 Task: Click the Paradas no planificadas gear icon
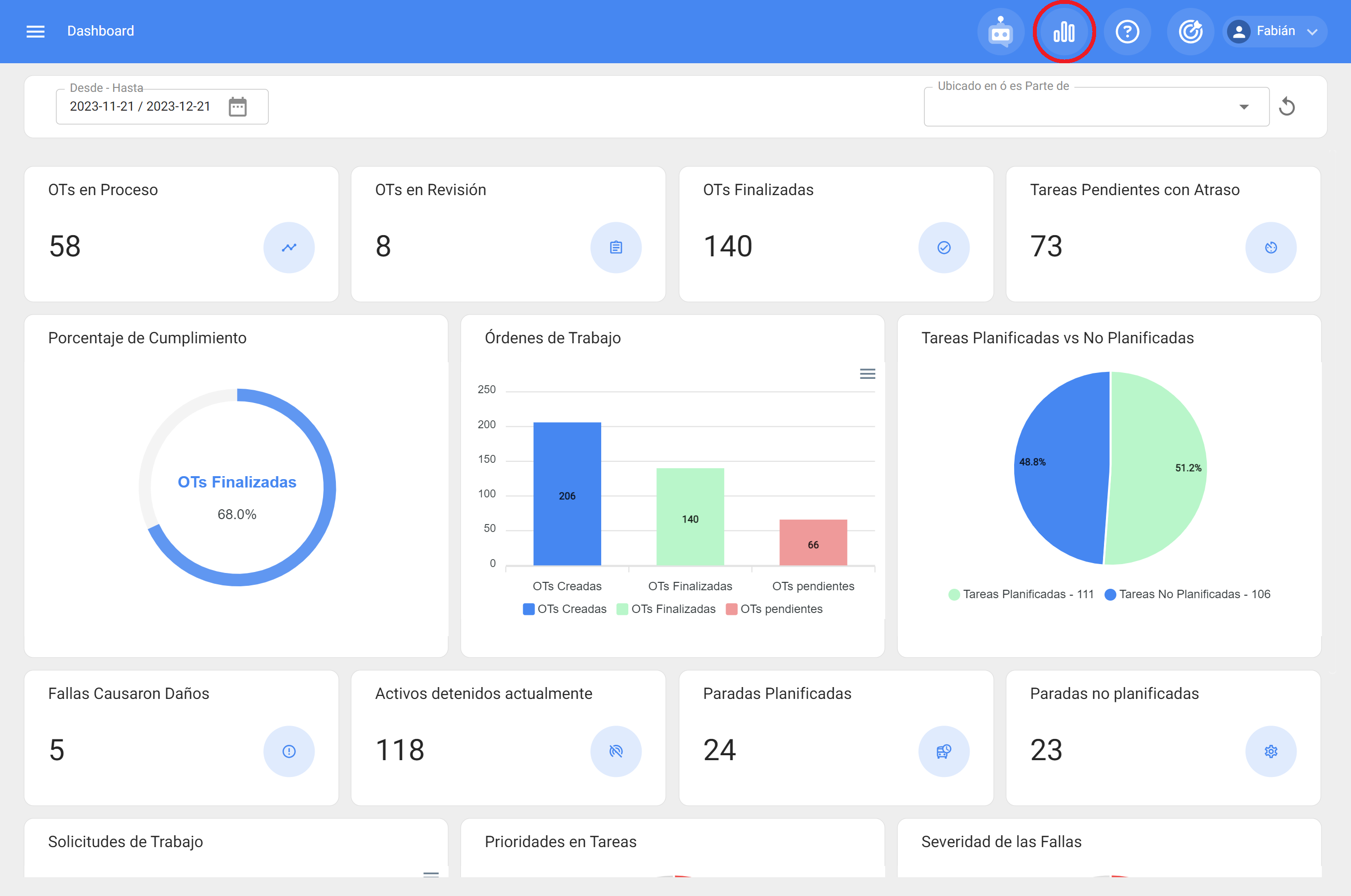(1270, 751)
